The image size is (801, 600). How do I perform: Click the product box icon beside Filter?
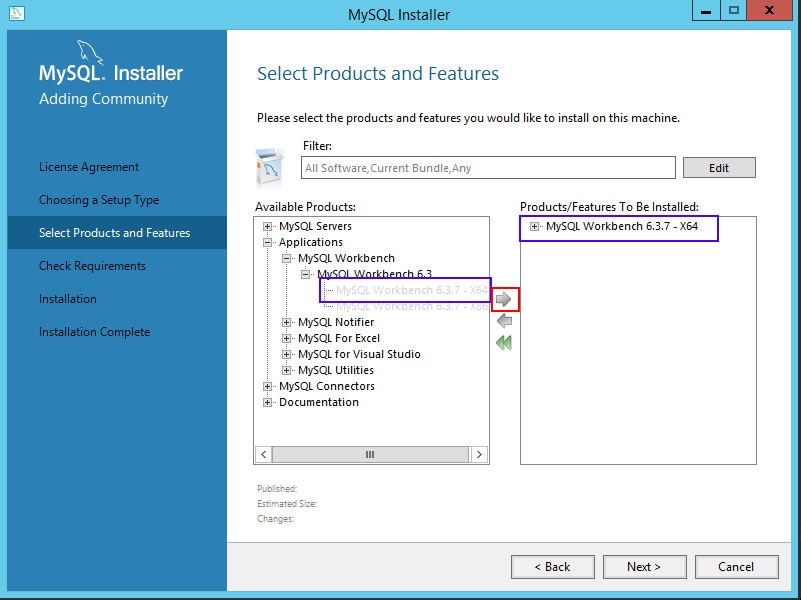269,168
